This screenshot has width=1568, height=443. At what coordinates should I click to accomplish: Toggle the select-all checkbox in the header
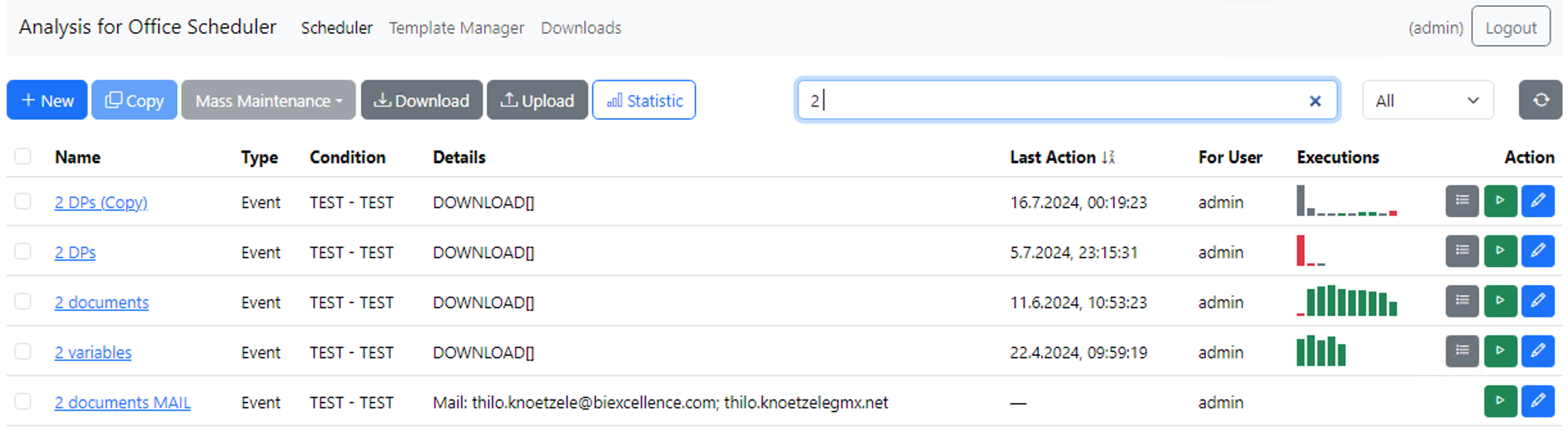pyautogui.click(x=23, y=156)
